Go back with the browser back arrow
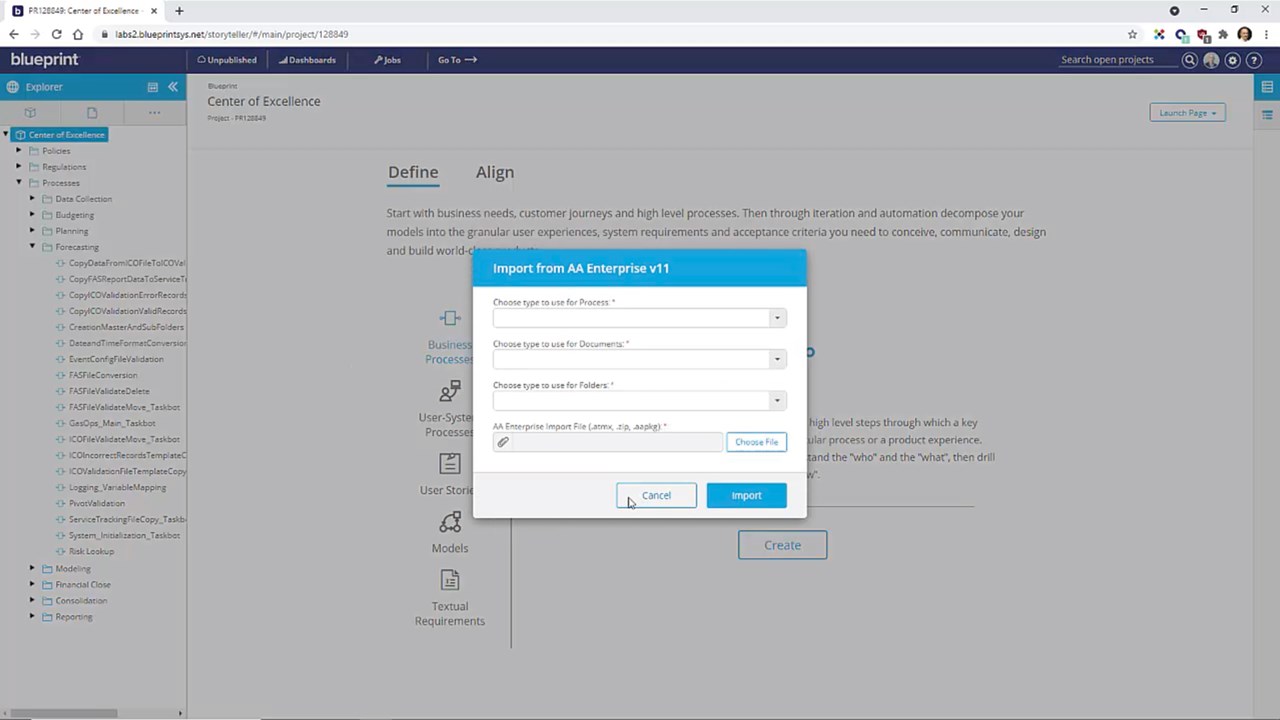This screenshot has width=1280, height=720. click(x=13, y=34)
